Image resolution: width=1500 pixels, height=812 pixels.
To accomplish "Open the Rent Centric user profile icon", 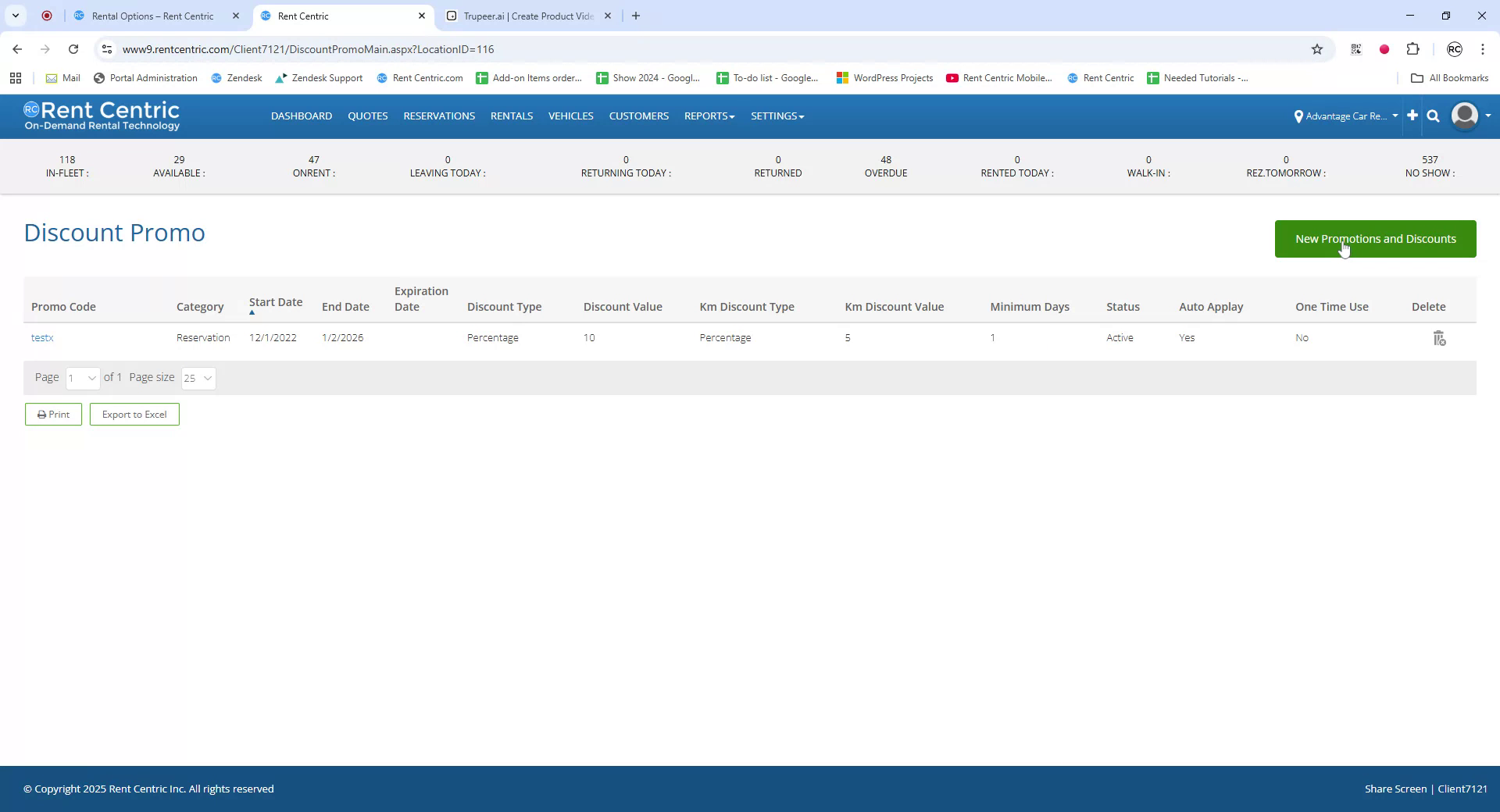I will 1464,116.
